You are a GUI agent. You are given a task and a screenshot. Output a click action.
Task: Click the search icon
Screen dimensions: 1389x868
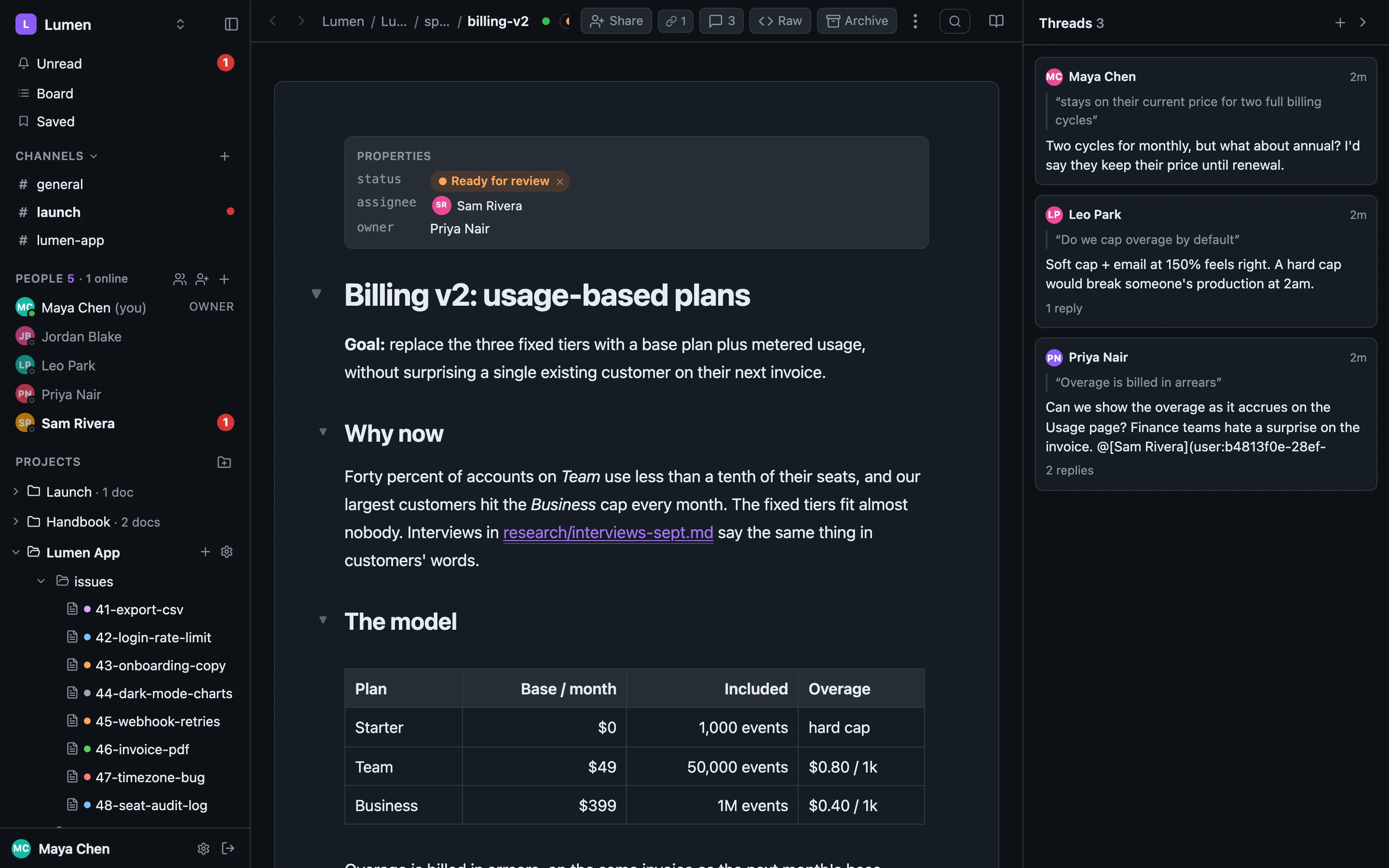click(954, 21)
